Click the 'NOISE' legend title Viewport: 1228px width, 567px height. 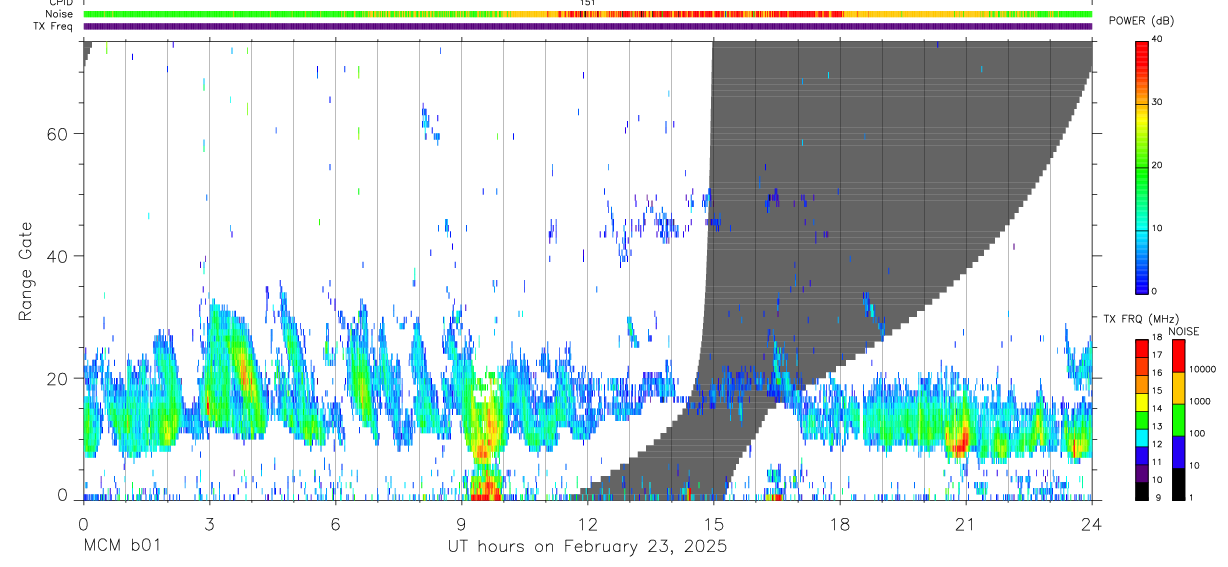click(1184, 331)
